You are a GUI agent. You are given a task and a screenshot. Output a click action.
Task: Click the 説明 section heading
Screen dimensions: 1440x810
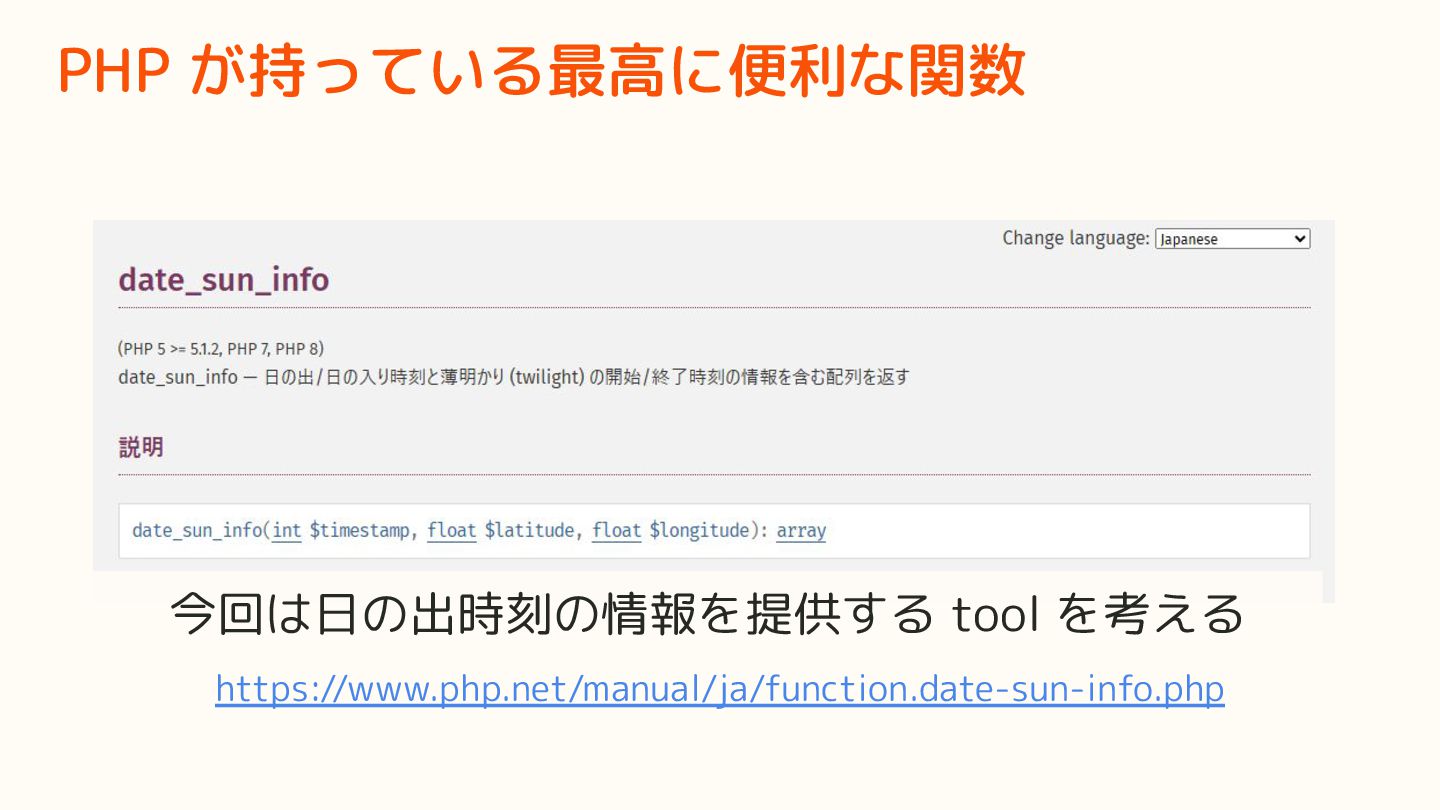tap(141, 447)
